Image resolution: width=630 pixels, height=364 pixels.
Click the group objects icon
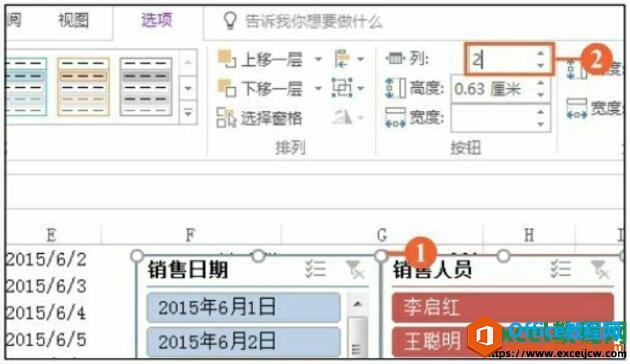coord(341,88)
